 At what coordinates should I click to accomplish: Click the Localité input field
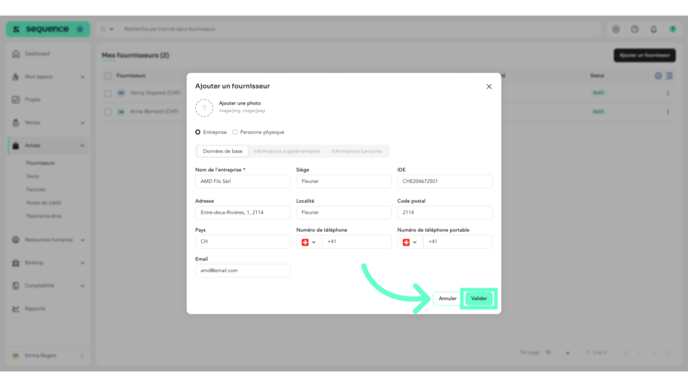(344, 212)
